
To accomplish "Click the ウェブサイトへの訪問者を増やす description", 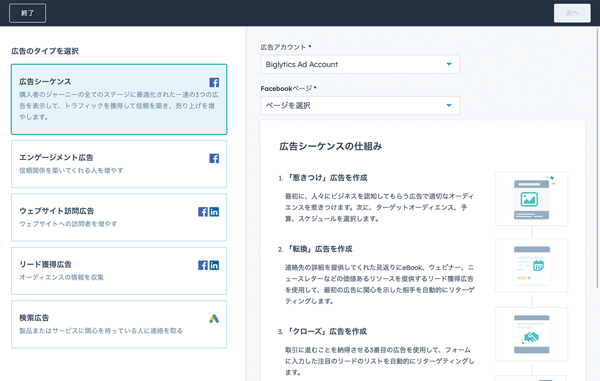I will [x=68, y=224].
